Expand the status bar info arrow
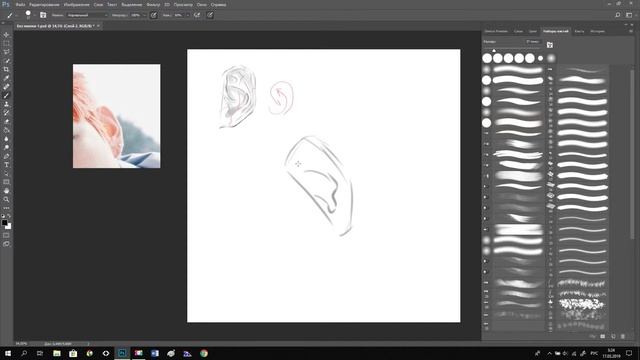 click(x=88, y=344)
